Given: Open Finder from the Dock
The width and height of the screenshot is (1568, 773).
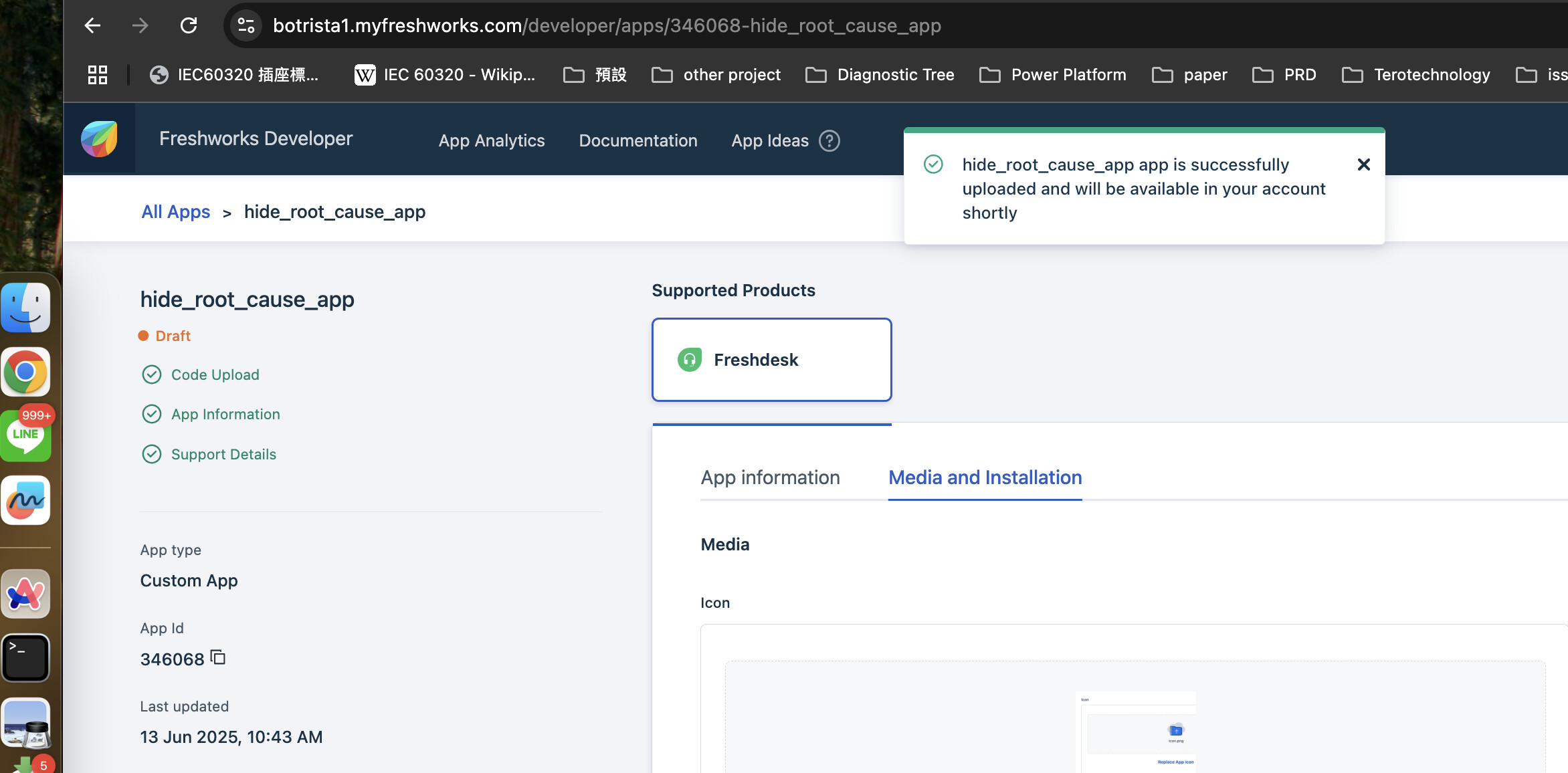Looking at the screenshot, I should click(x=25, y=308).
